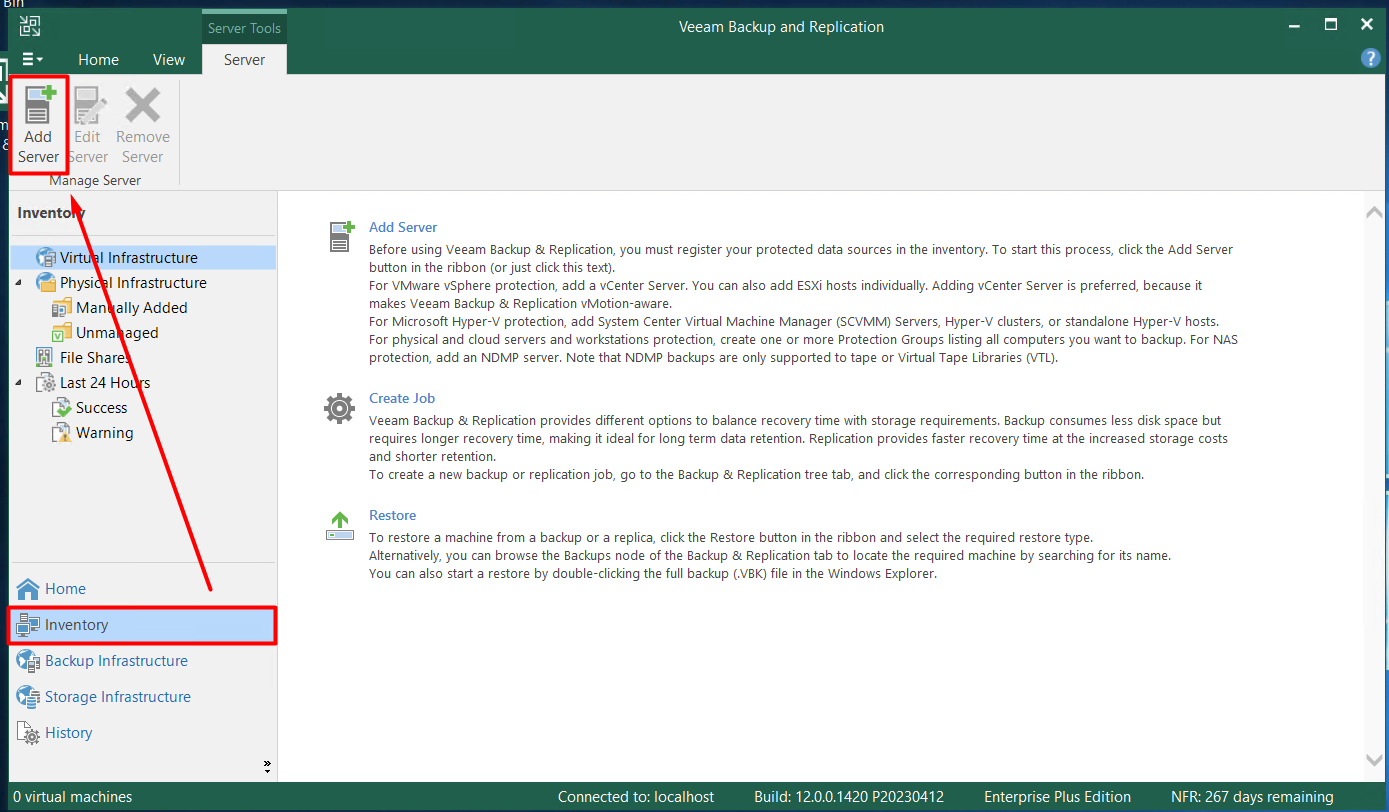Click the Home house icon

pyautogui.click(x=28, y=588)
